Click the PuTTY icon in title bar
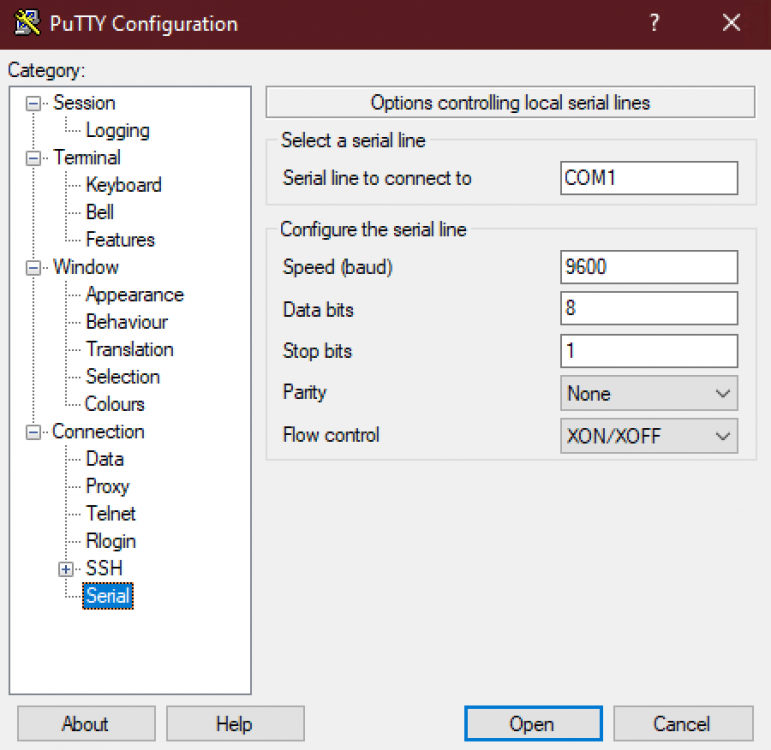 coord(28,23)
